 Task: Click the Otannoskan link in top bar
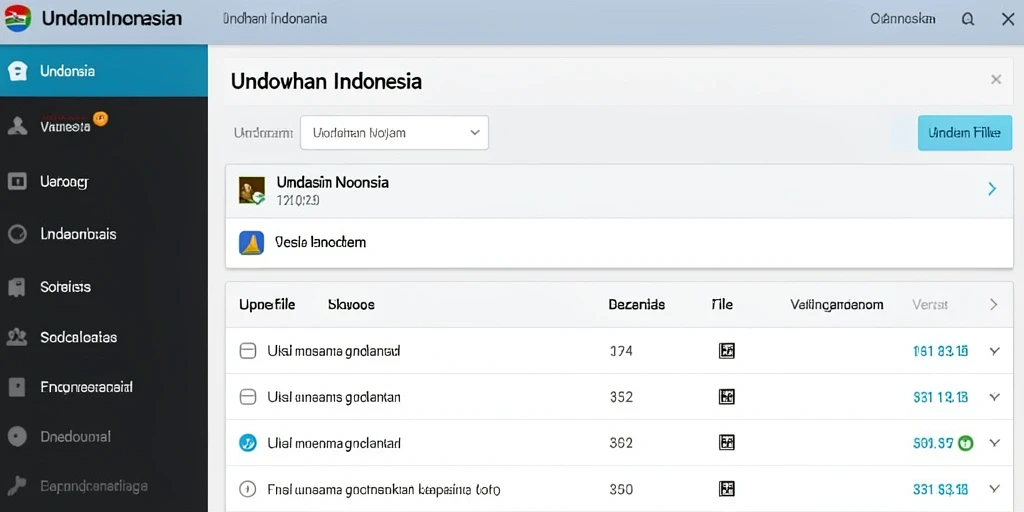903,19
